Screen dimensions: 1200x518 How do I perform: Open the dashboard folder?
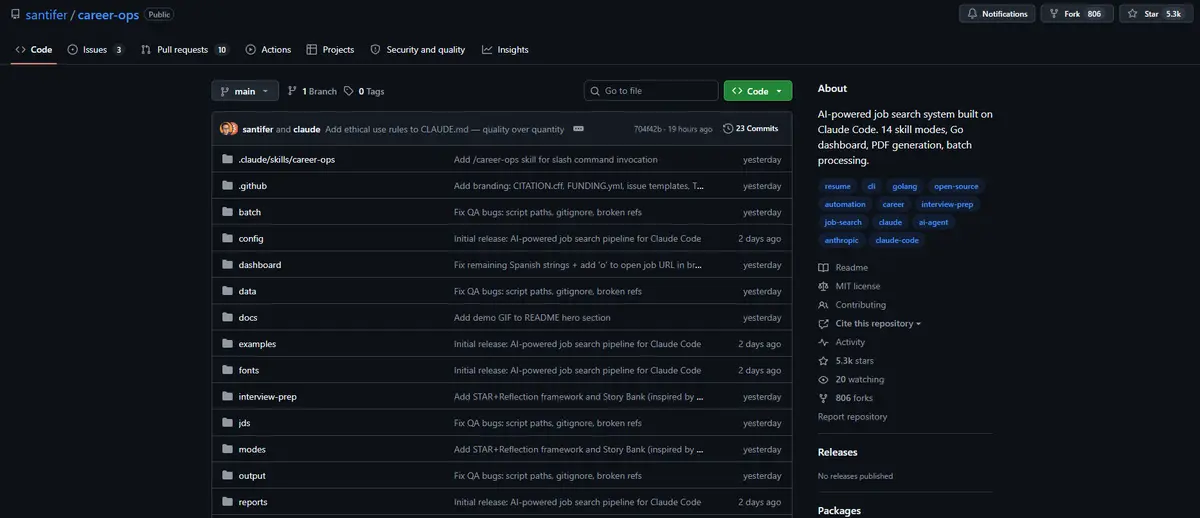click(x=259, y=265)
